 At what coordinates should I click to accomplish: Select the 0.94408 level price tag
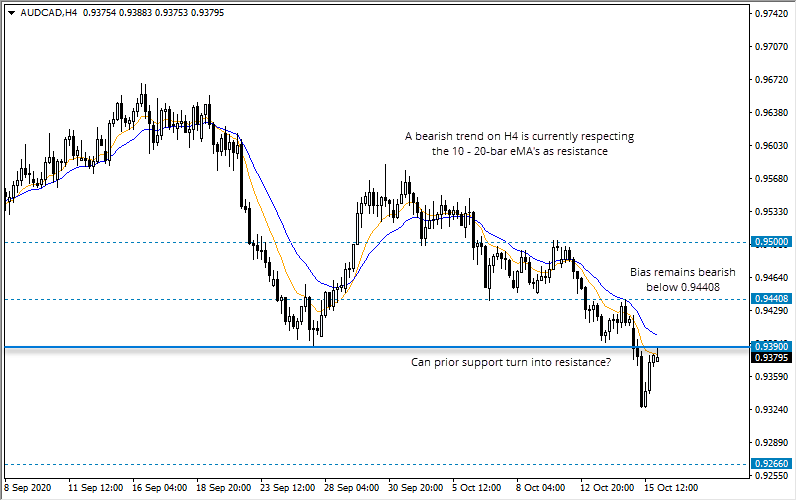click(773, 299)
